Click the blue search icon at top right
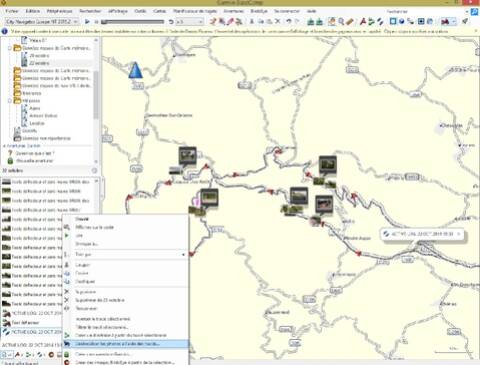This screenshot has height=365, width=480. coord(474,12)
